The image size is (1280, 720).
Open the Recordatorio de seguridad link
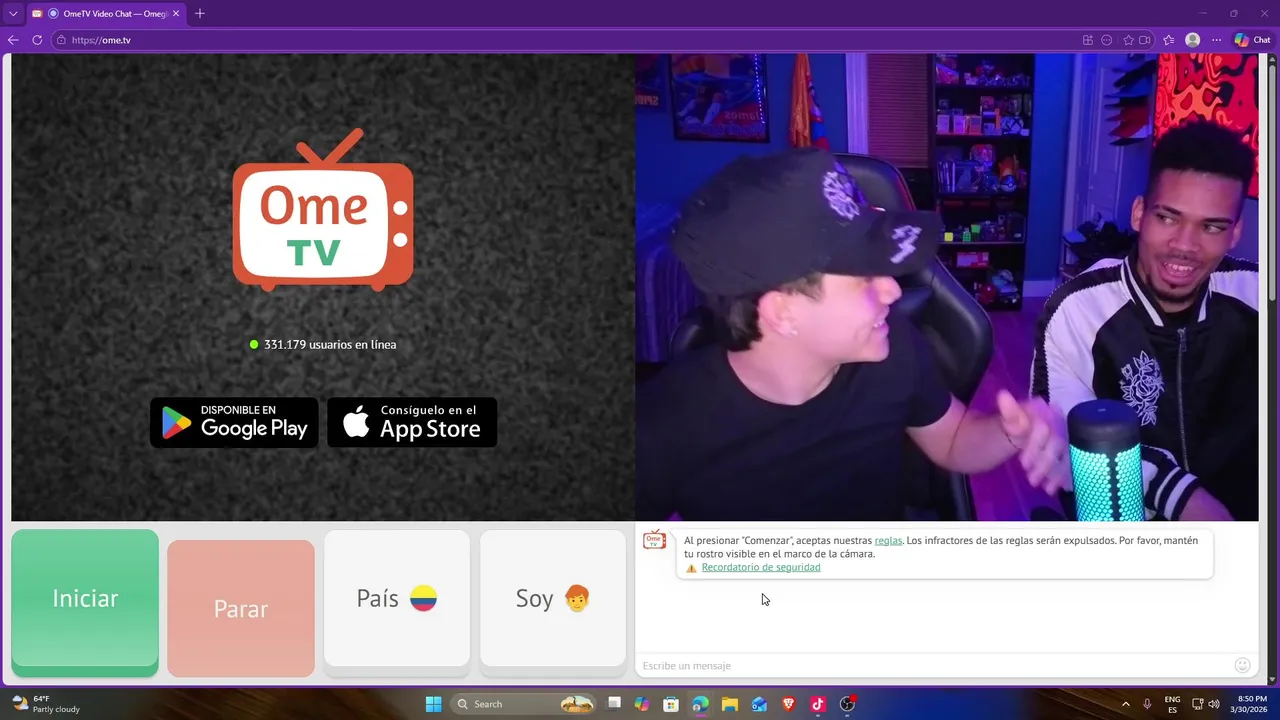(x=761, y=567)
